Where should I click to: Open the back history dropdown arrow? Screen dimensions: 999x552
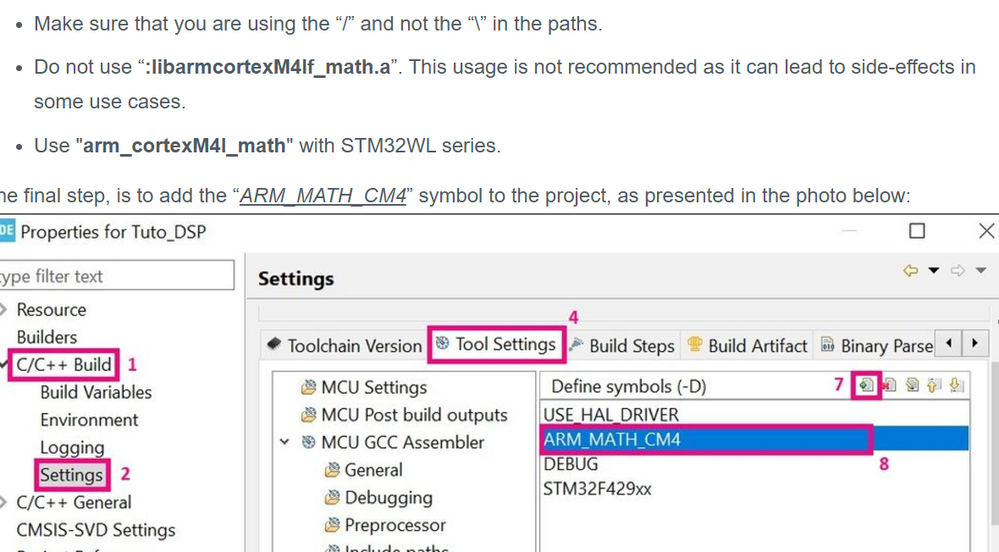tap(934, 270)
